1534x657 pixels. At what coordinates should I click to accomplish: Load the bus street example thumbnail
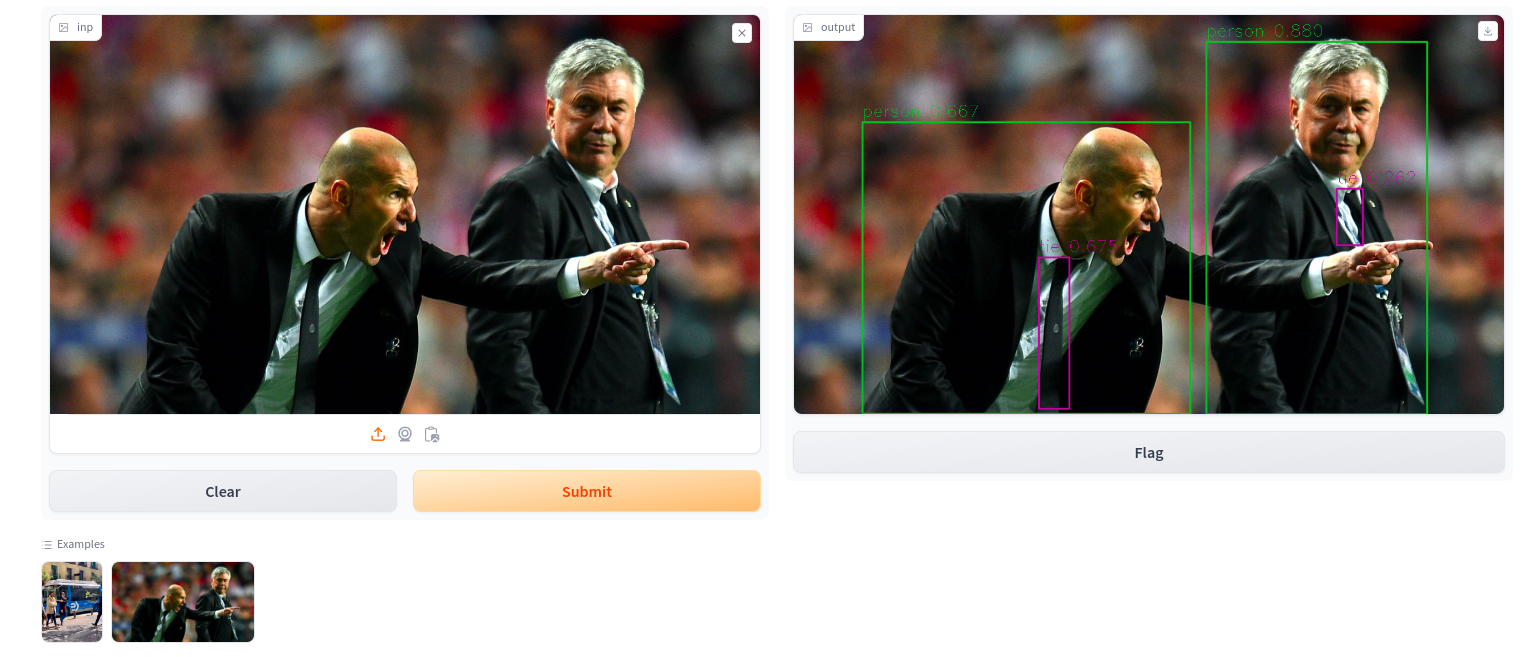click(x=72, y=602)
